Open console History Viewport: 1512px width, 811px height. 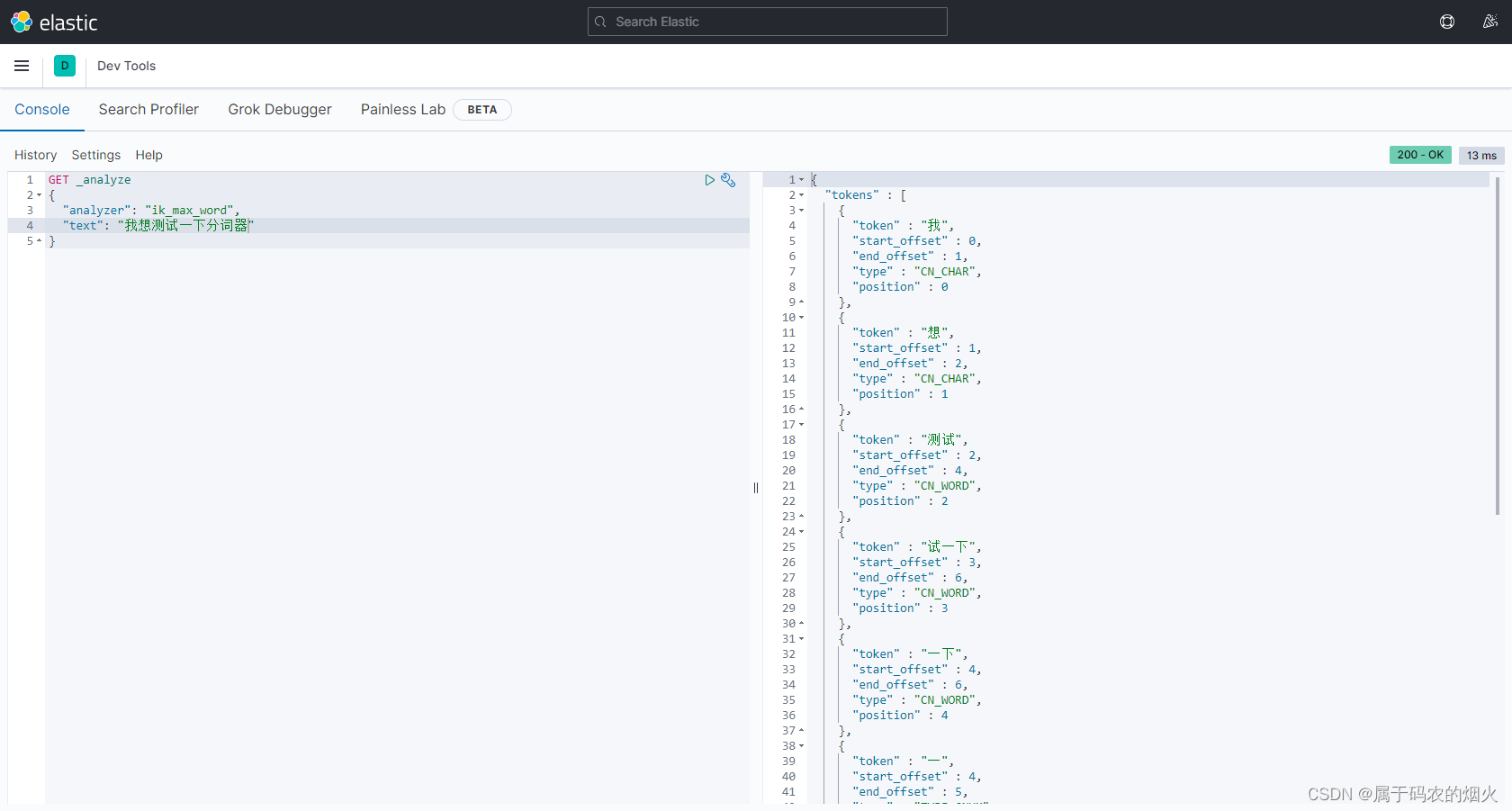tap(35, 155)
